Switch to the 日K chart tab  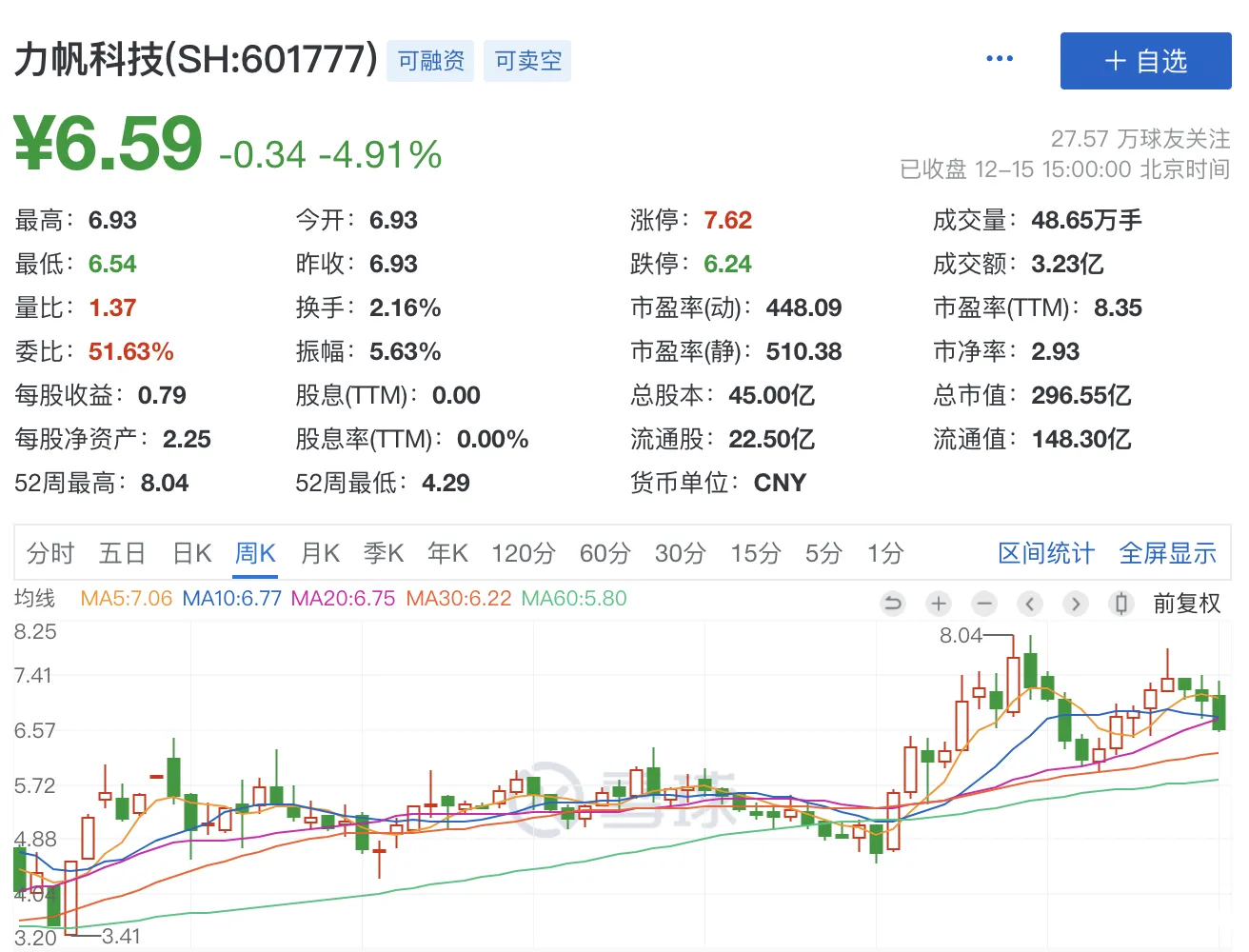pos(192,553)
